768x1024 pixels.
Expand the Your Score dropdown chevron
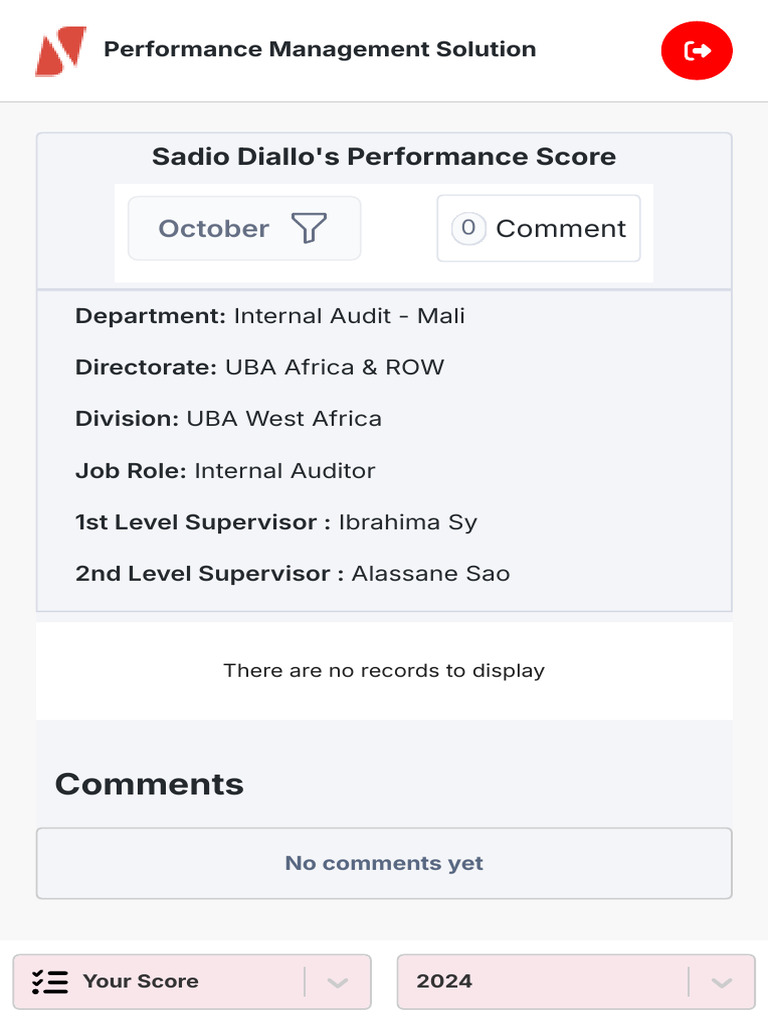coord(337,982)
